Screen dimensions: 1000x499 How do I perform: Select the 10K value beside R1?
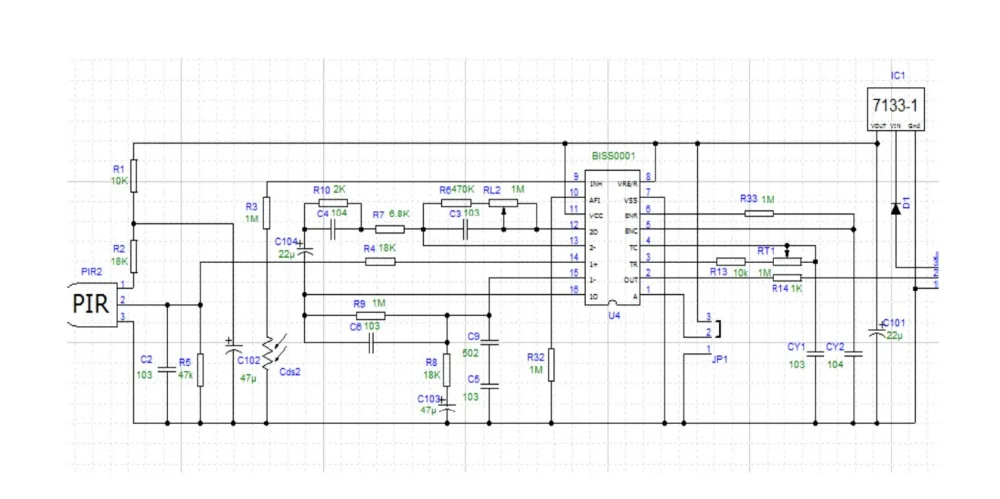121,181
